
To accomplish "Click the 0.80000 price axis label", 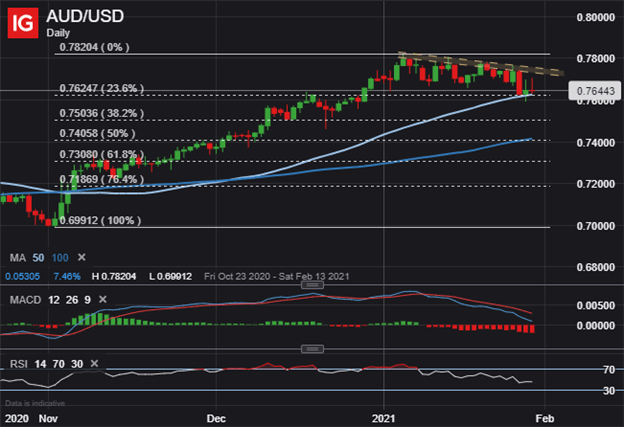I will point(595,18).
